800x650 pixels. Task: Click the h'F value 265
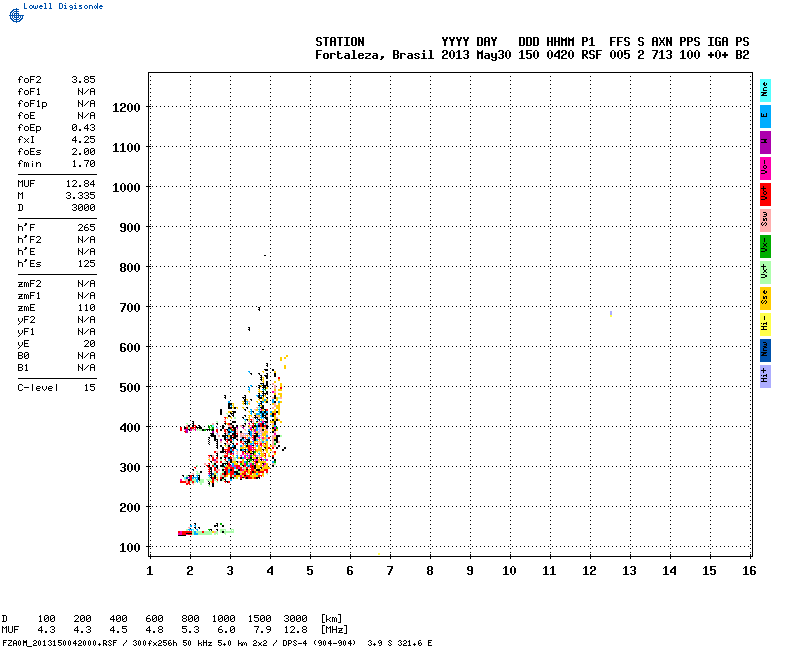[87, 228]
